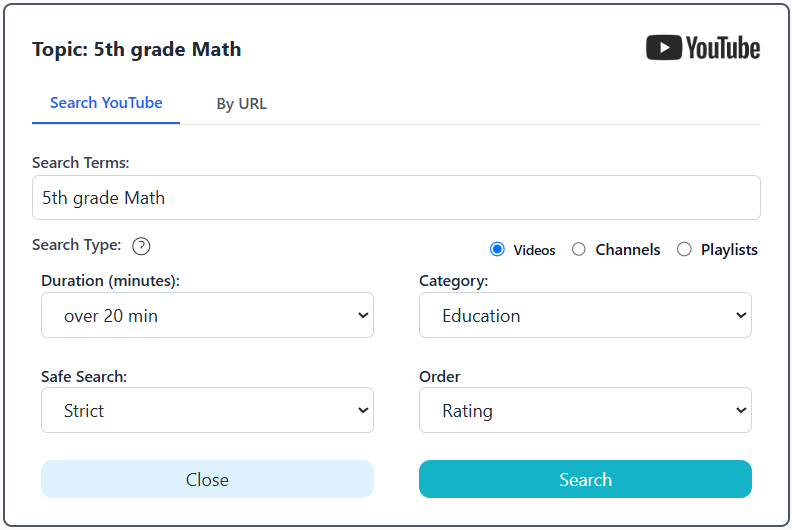
Task: Click the Category dropdown chevron arrow
Action: tap(740, 315)
